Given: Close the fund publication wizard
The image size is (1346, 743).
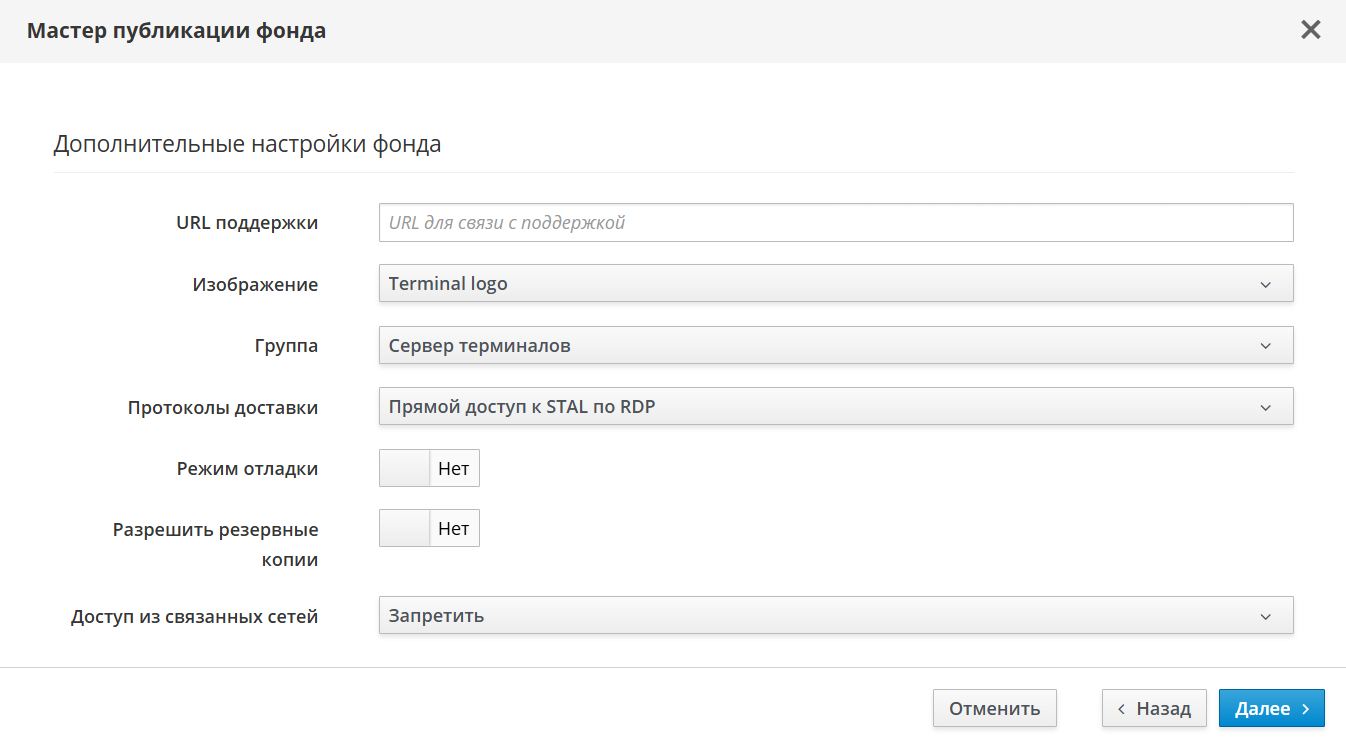Looking at the screenshot, I should pyautogui.click(x=1310, y=30).
